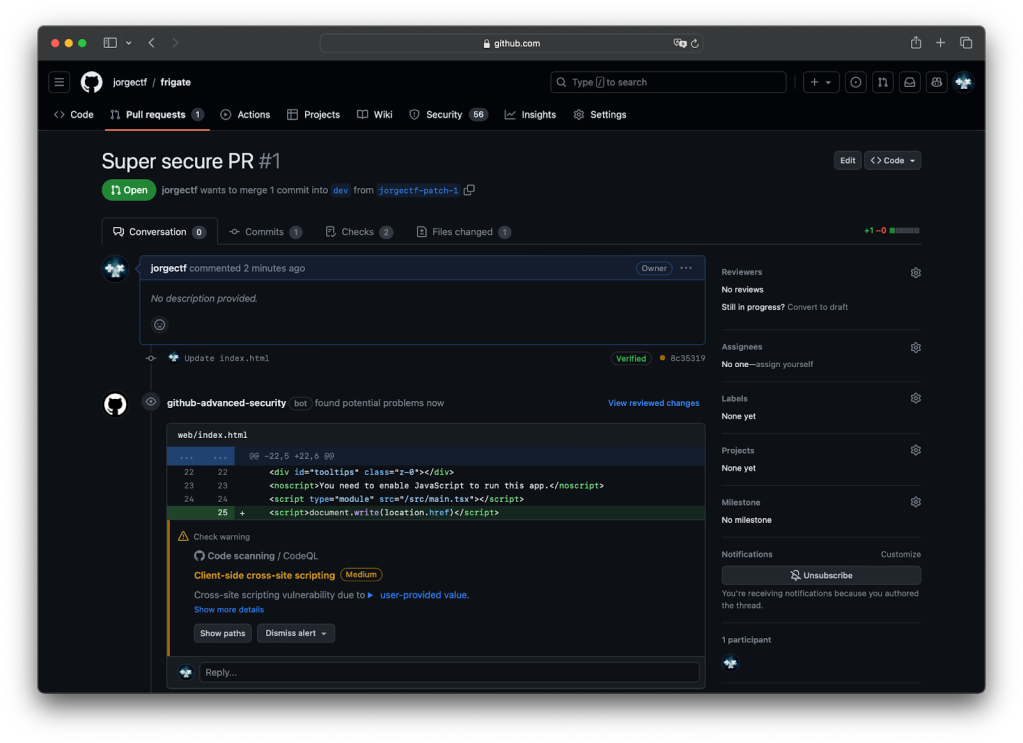Click the issues icon in the top bar
Viewport: 1023px width, 743px height.
coord(855,82)
